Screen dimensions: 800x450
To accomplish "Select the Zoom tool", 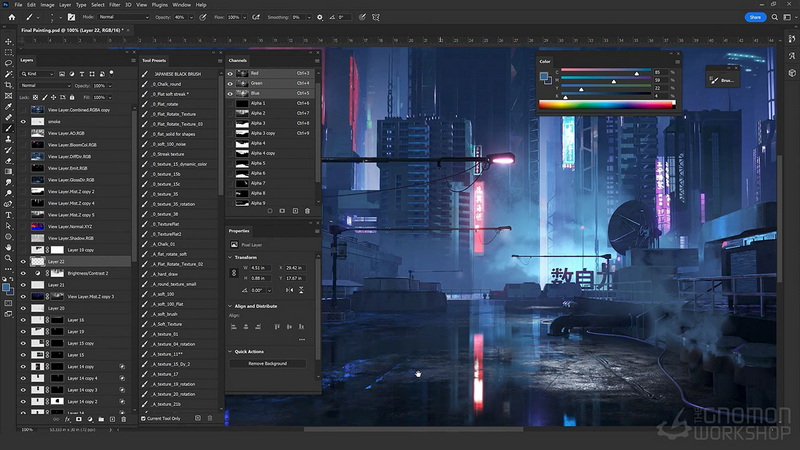I will coord(8,258).
